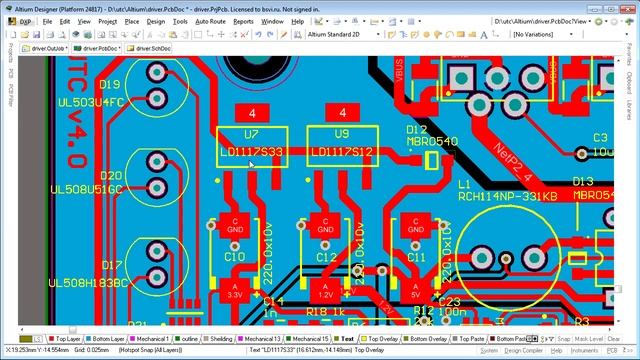The image size is (640, 360).
Task: Open the File menu
Action: tap(47, 22)
